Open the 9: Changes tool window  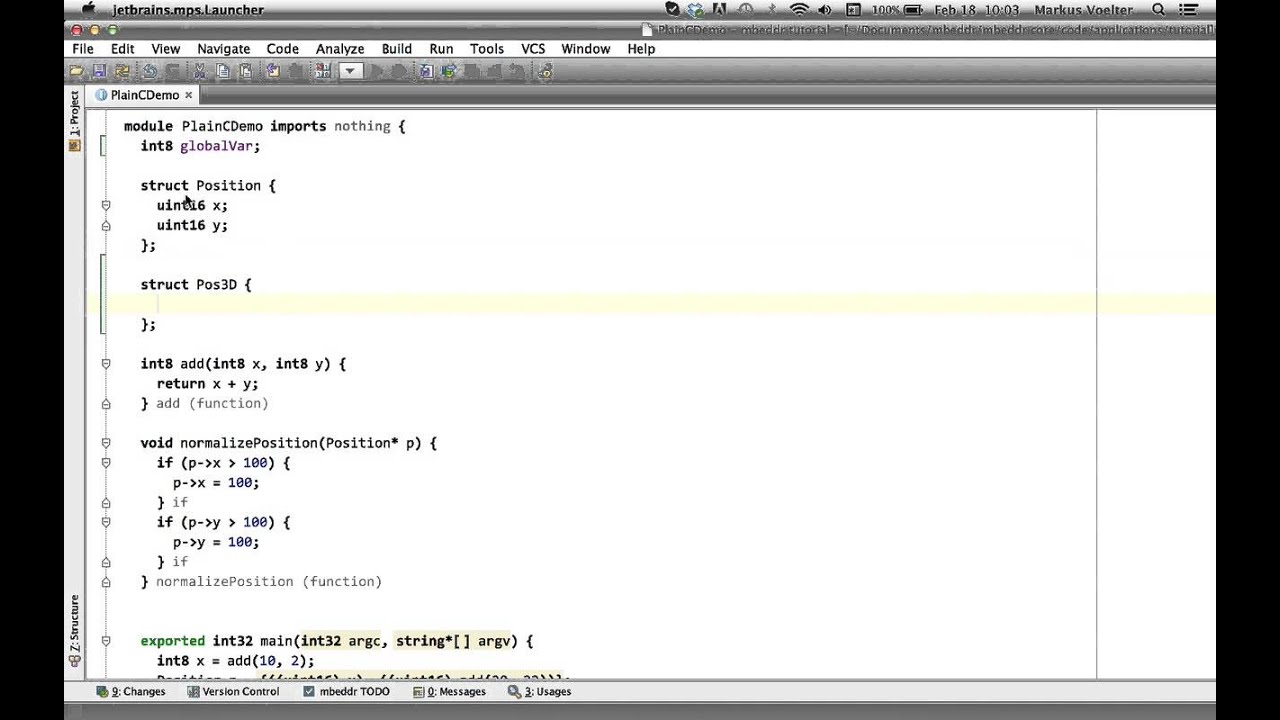(131, 691)
